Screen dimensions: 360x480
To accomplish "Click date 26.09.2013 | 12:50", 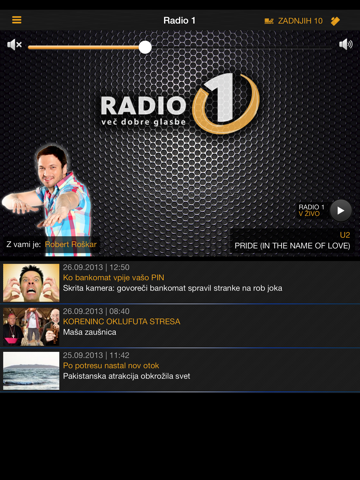I will 96,267.
